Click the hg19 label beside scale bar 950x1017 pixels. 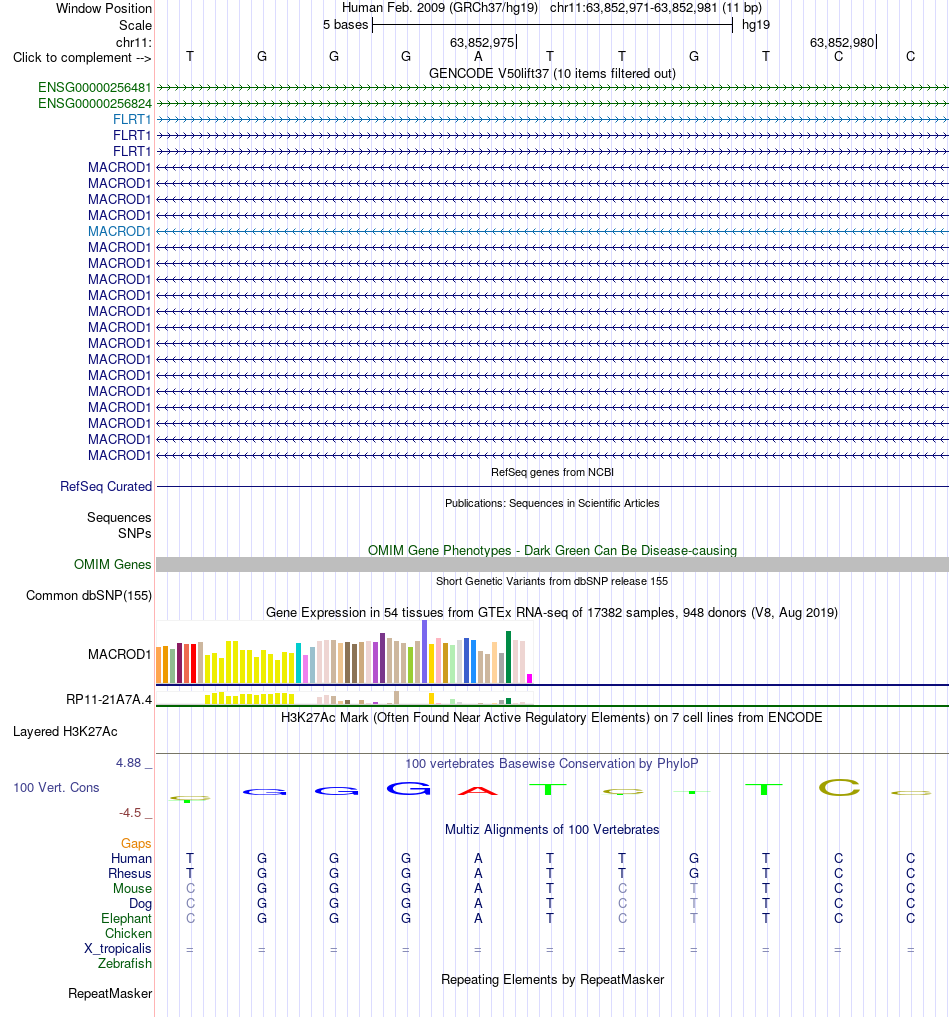[756, 25]
